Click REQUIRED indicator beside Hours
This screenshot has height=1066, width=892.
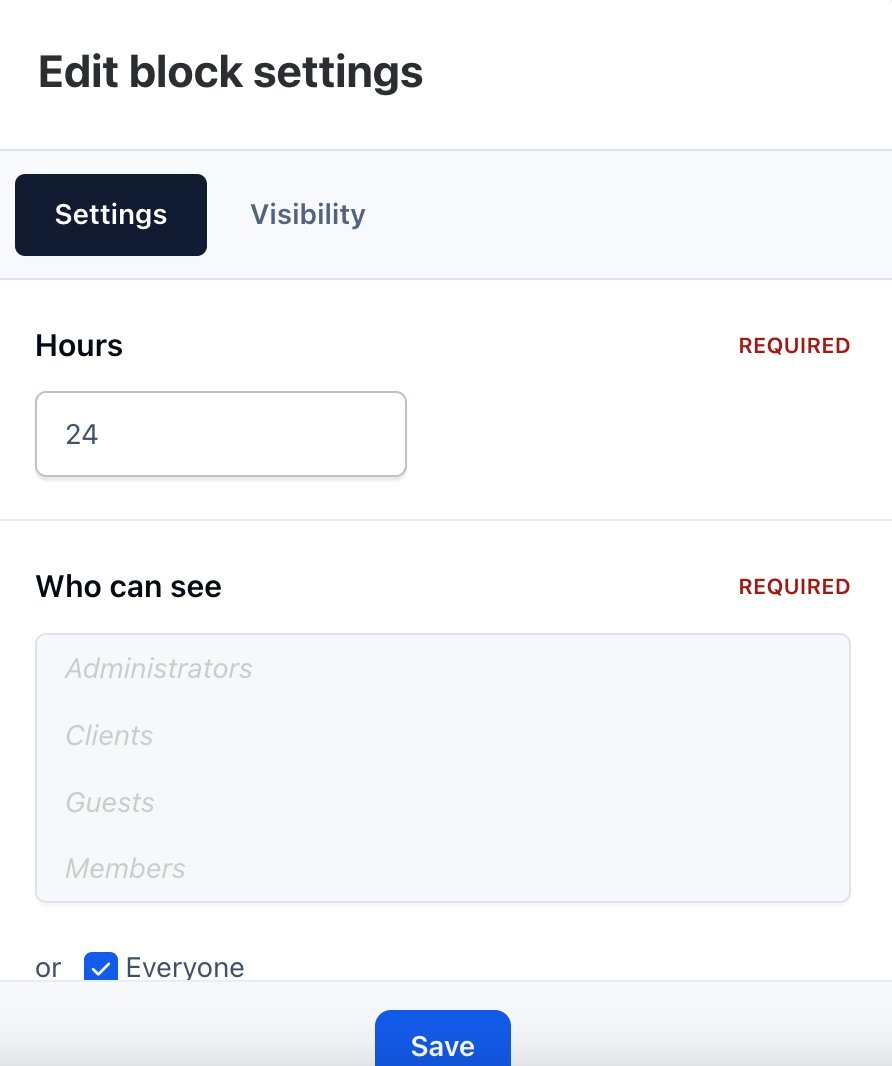[x=794, y=346]
